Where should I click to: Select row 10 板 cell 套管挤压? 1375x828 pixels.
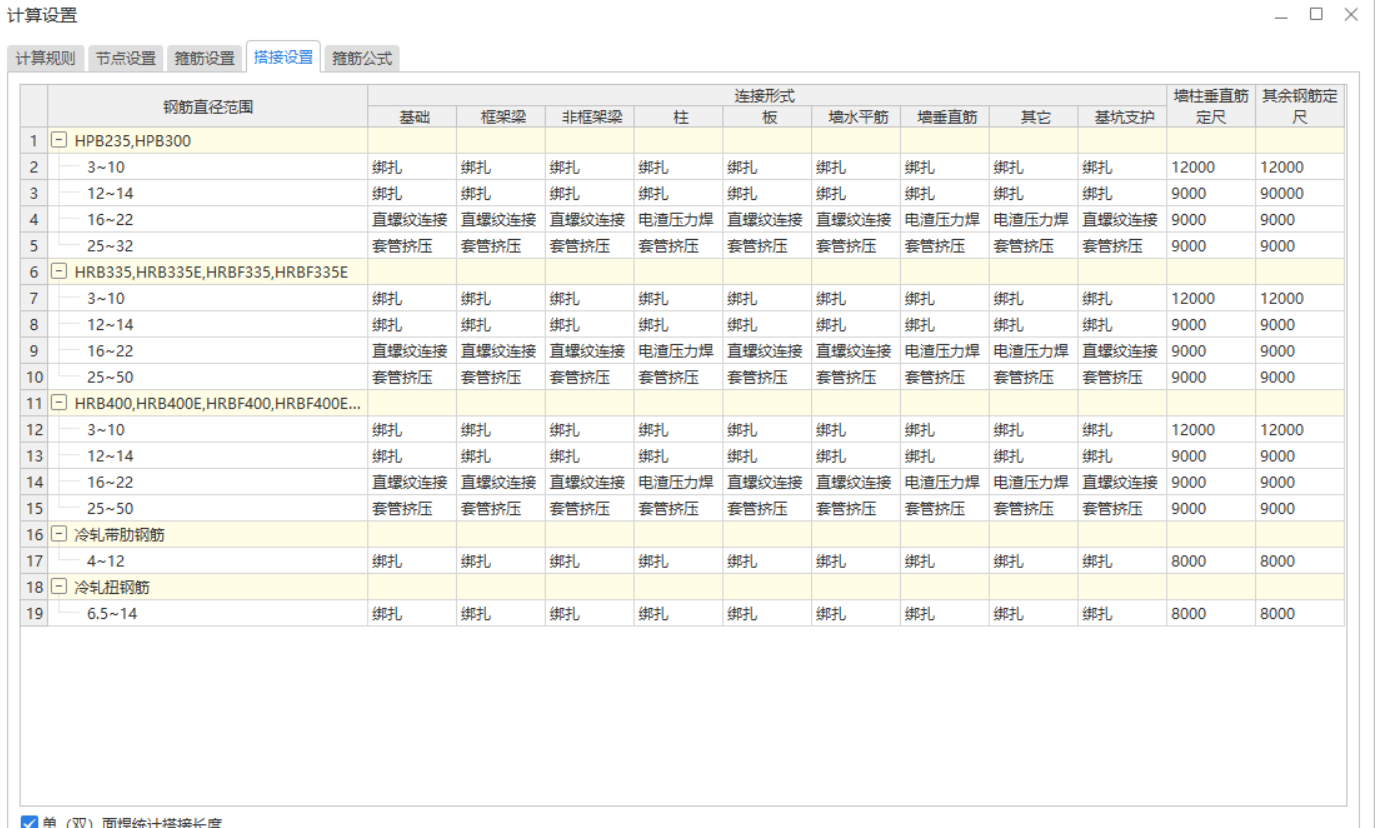pos(767,377)
